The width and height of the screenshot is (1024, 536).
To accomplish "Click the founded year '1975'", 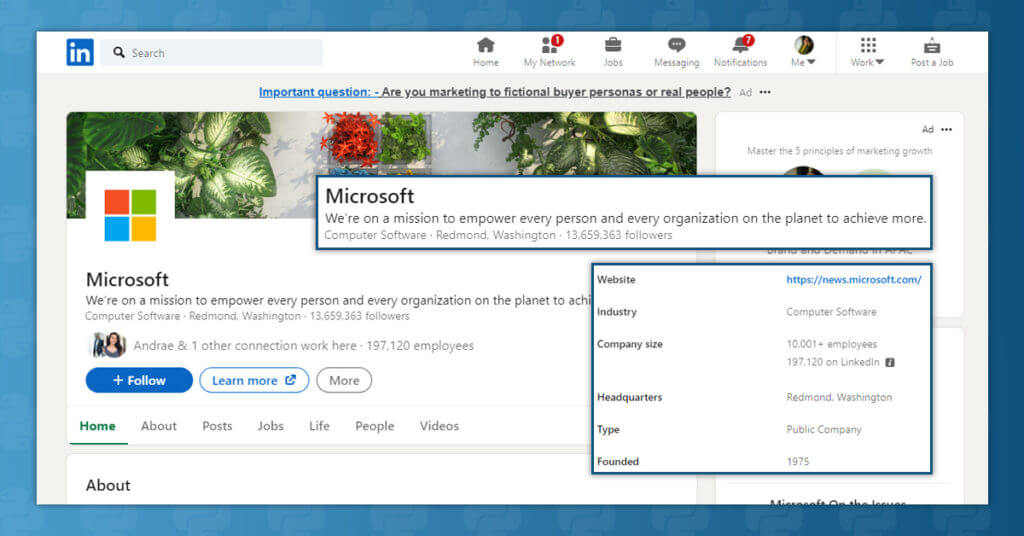I will click(797, 462).
